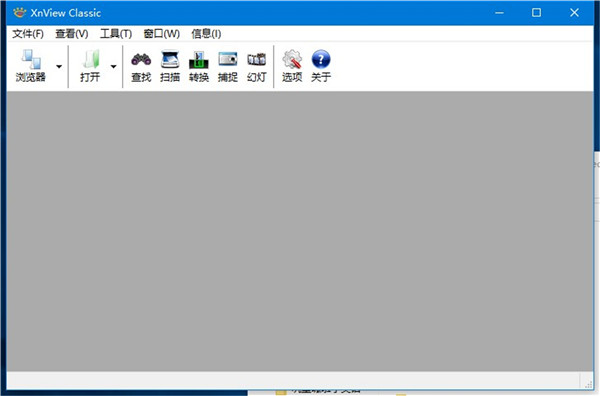Open the 窗口(W) menu

pyautogui.click(x=161, y=34)
